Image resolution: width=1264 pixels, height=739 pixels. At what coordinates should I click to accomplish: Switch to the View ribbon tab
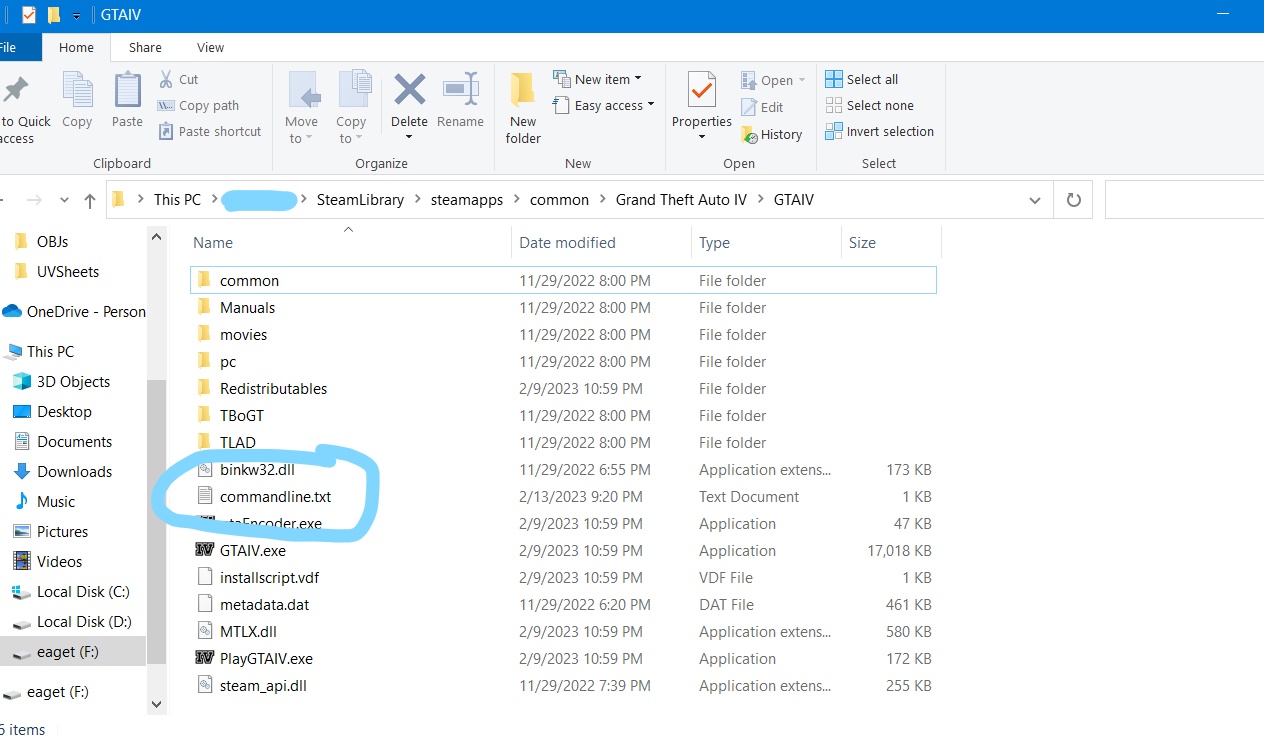(210, 47)
